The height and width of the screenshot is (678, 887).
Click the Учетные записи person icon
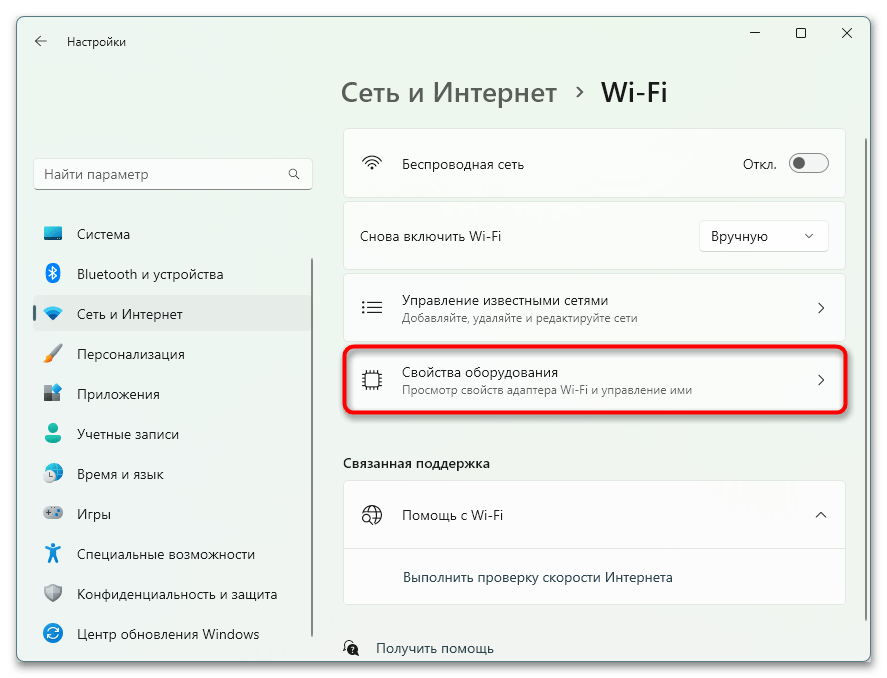(x=53, y=434)
